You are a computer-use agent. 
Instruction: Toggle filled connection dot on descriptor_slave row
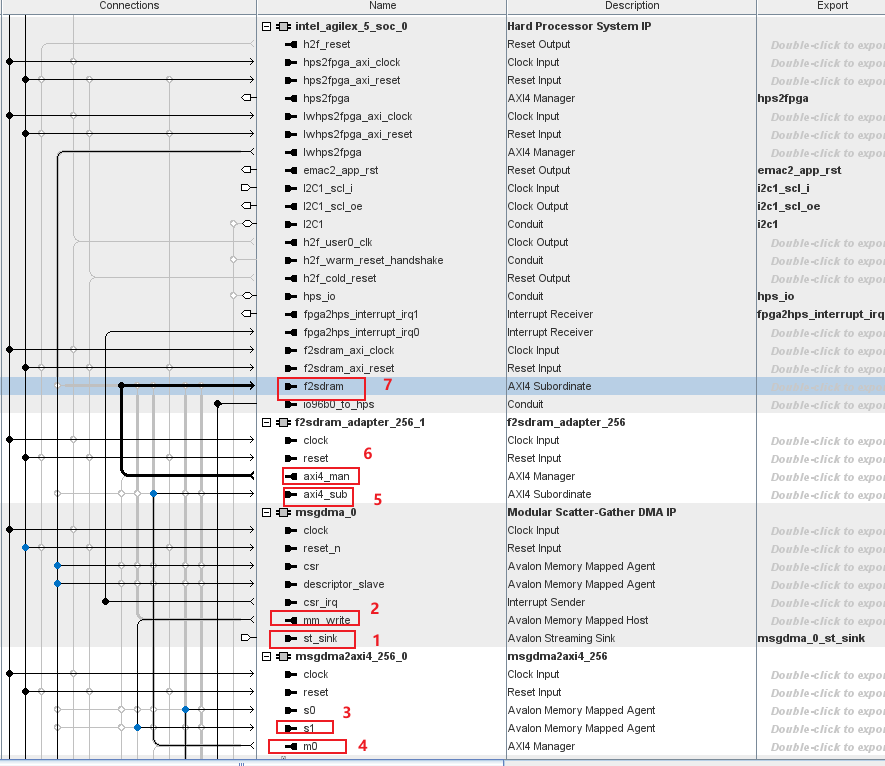58,584
